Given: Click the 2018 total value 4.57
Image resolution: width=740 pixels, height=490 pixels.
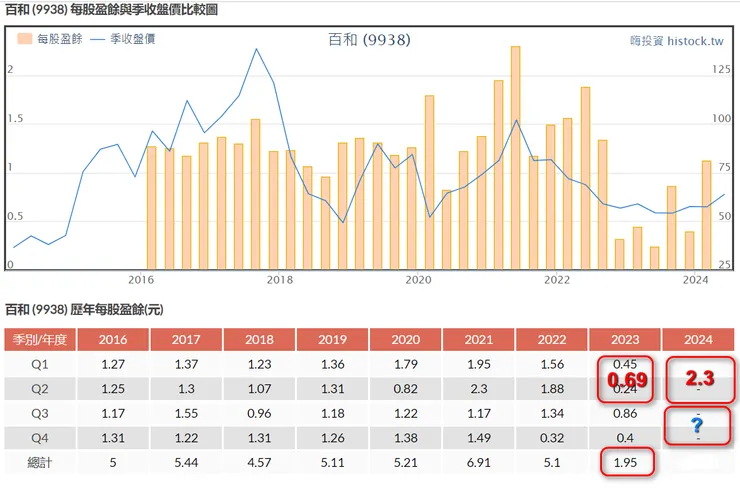Looking at the screenshot, I should coord(259,463).
